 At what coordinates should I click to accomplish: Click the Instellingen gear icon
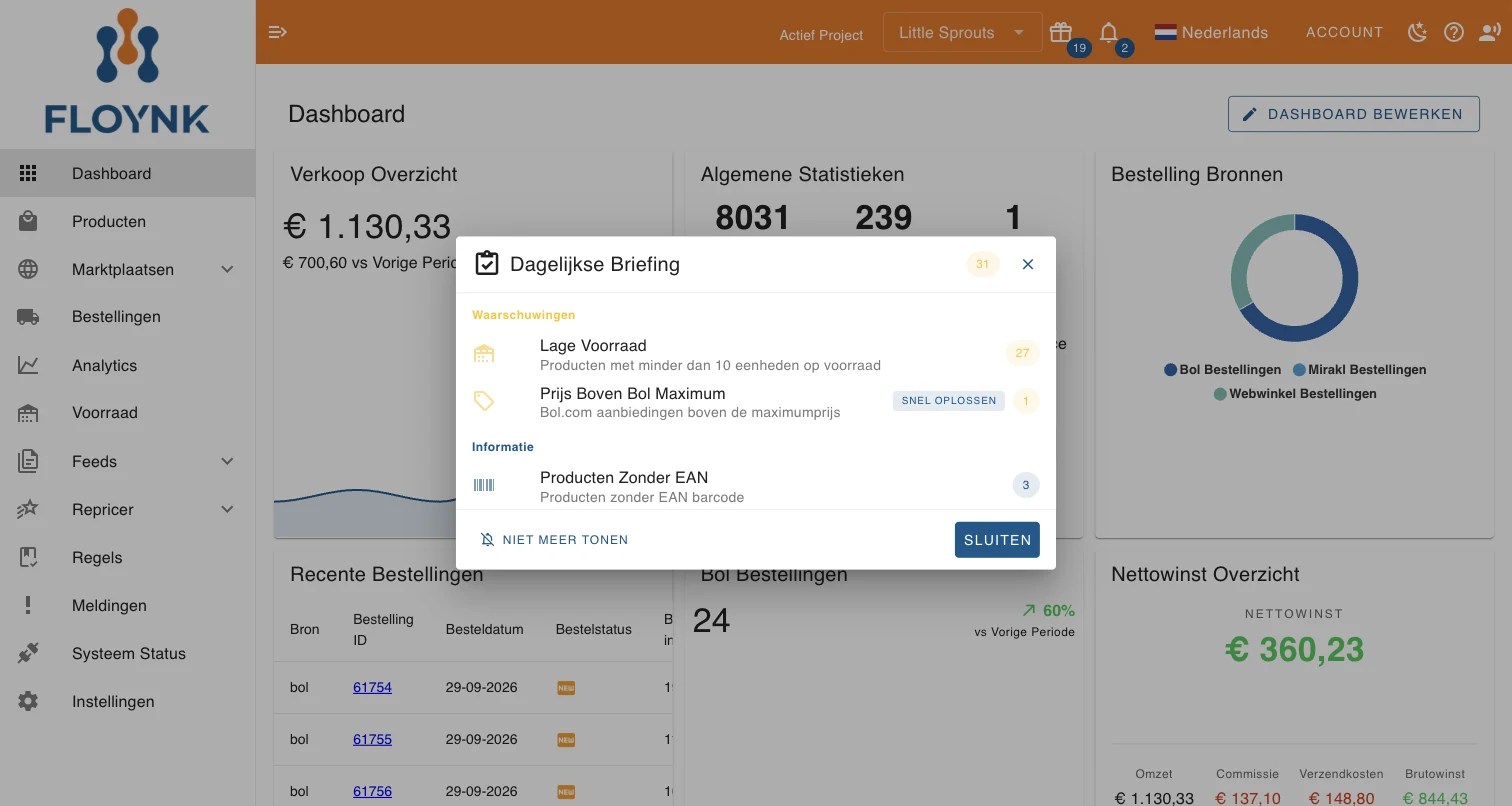point(28,701)
